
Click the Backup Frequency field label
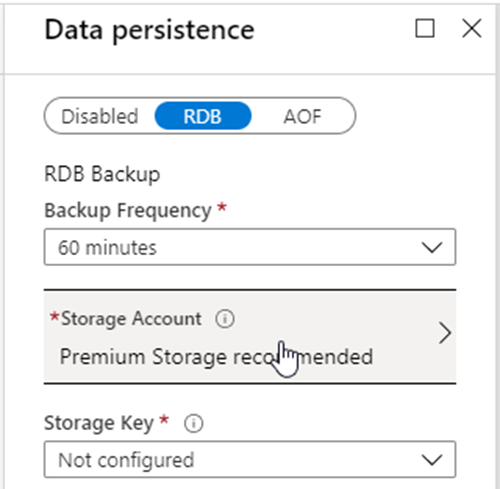click(128, 211)
